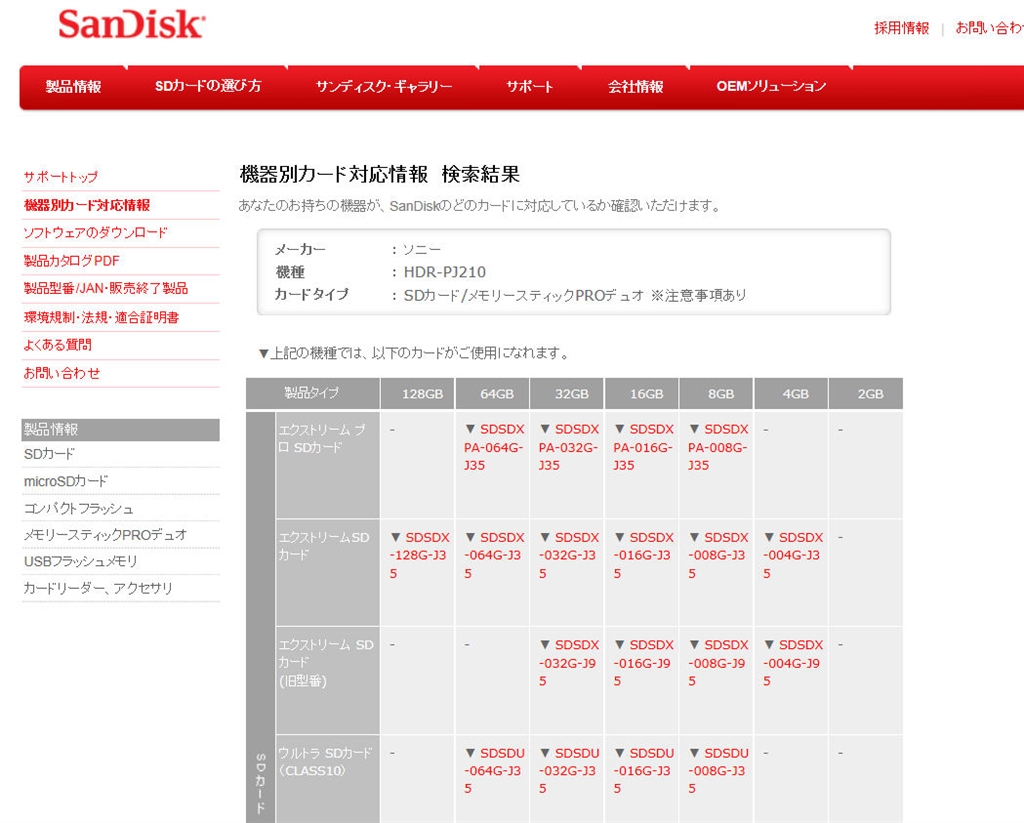Open 環境規制・法規・適合証明書 link
The image size is (1024, 823).
(101, 317)
